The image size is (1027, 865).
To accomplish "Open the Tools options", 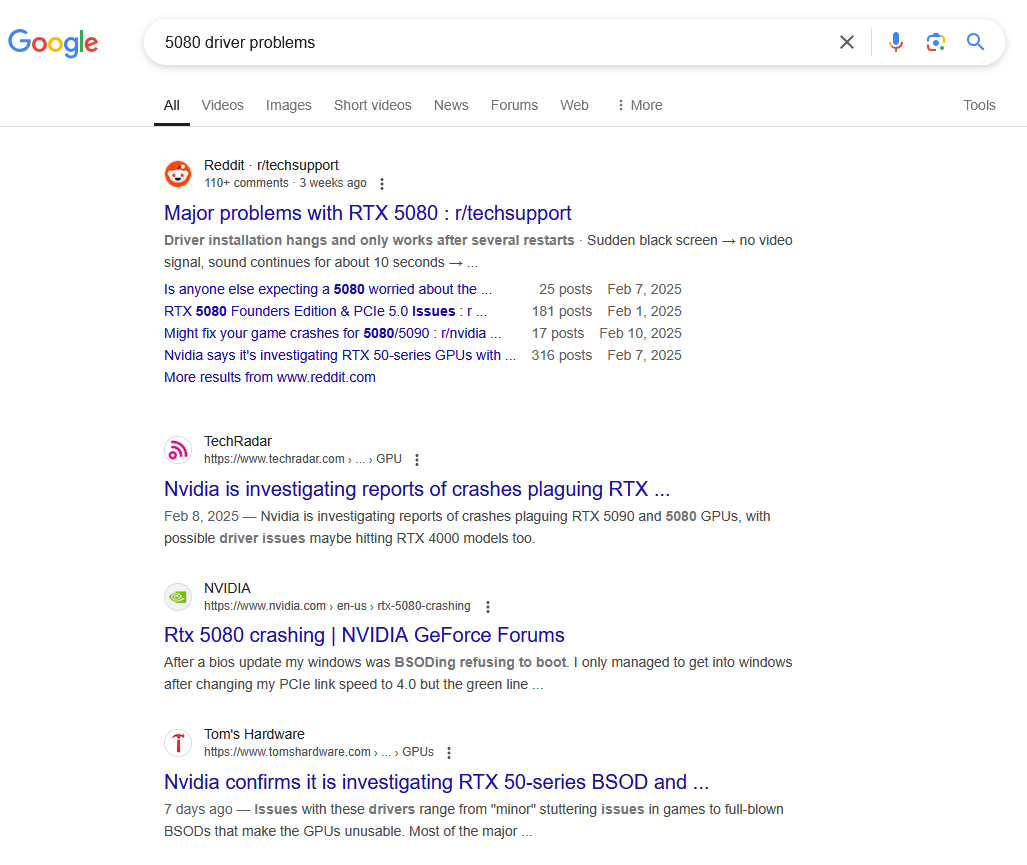I will pyautogui.click(x=979, y=105).
